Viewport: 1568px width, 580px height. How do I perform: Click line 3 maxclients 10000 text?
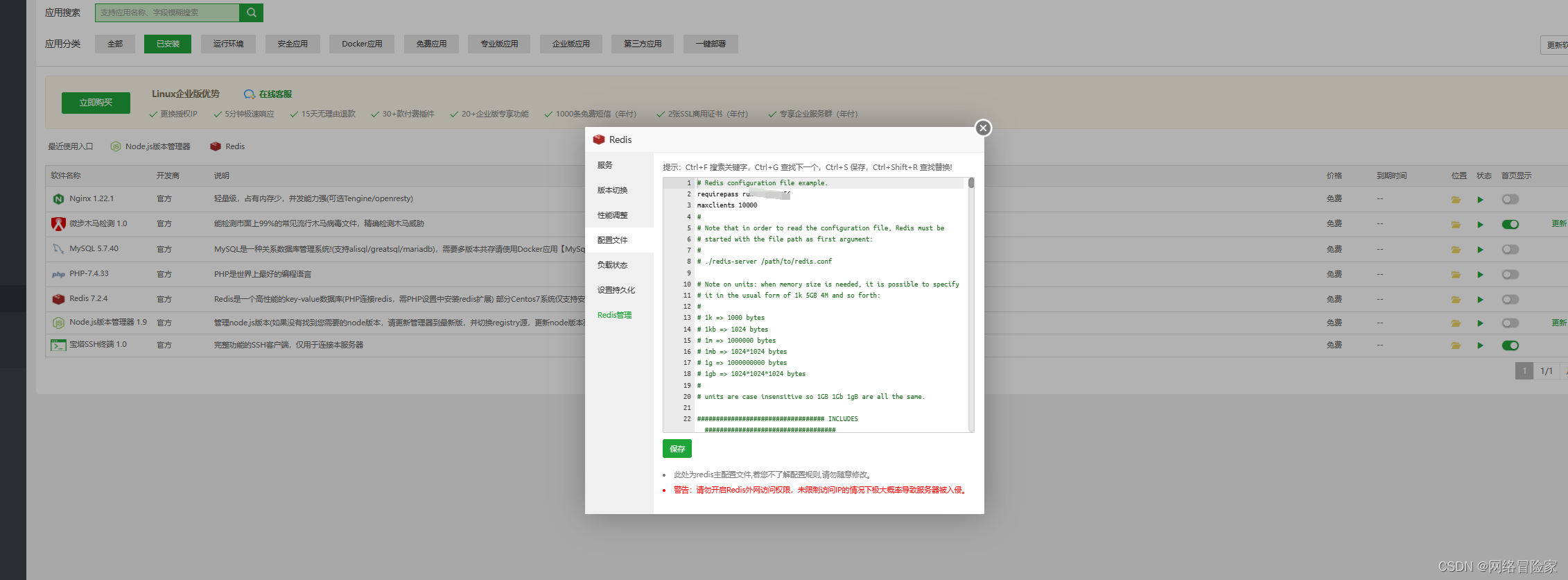click(x=727, y=205)
